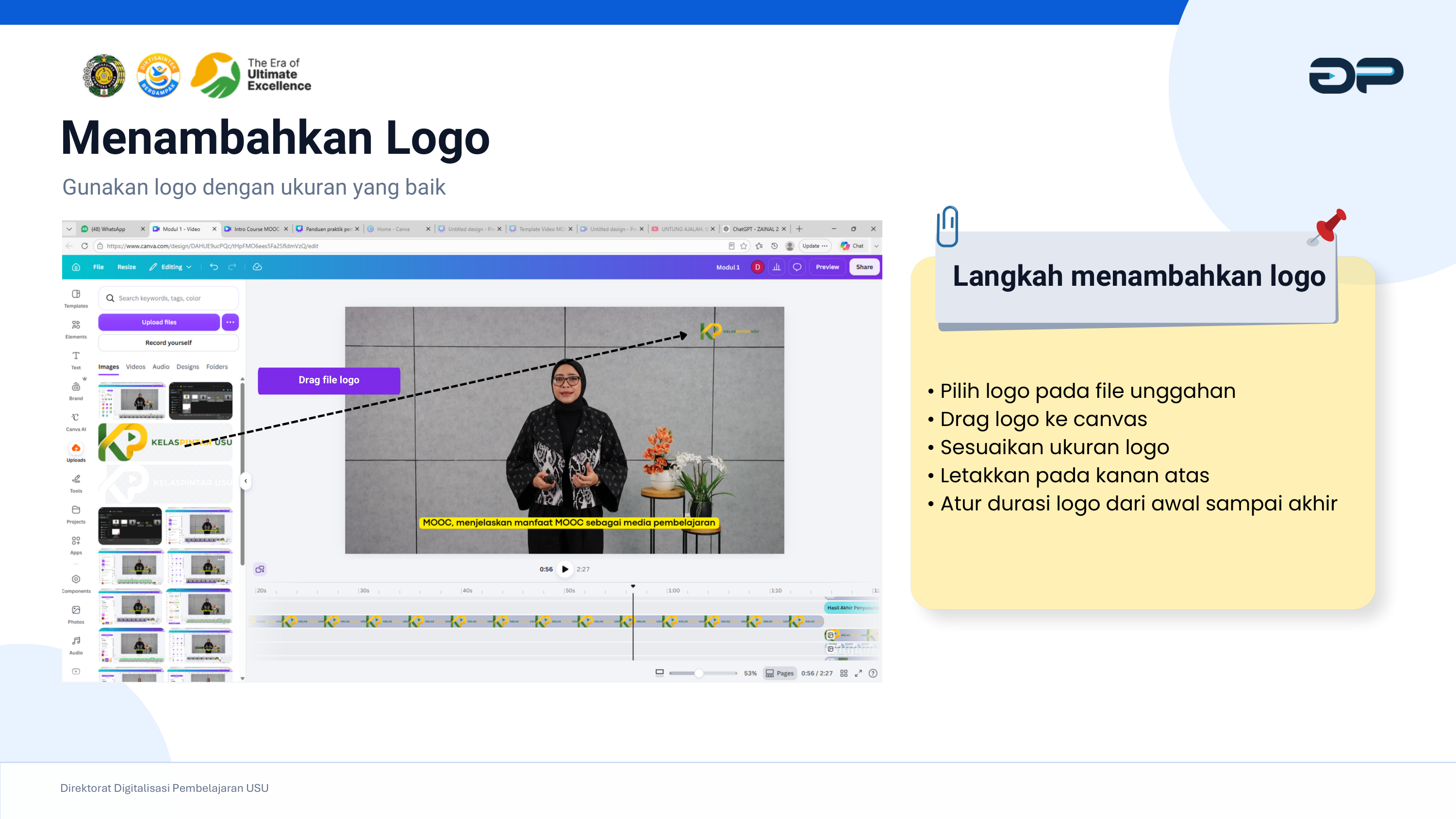Focus the Search keywords, tags, color field
Screen dimensions: 1456x819
tap(168, 298)
